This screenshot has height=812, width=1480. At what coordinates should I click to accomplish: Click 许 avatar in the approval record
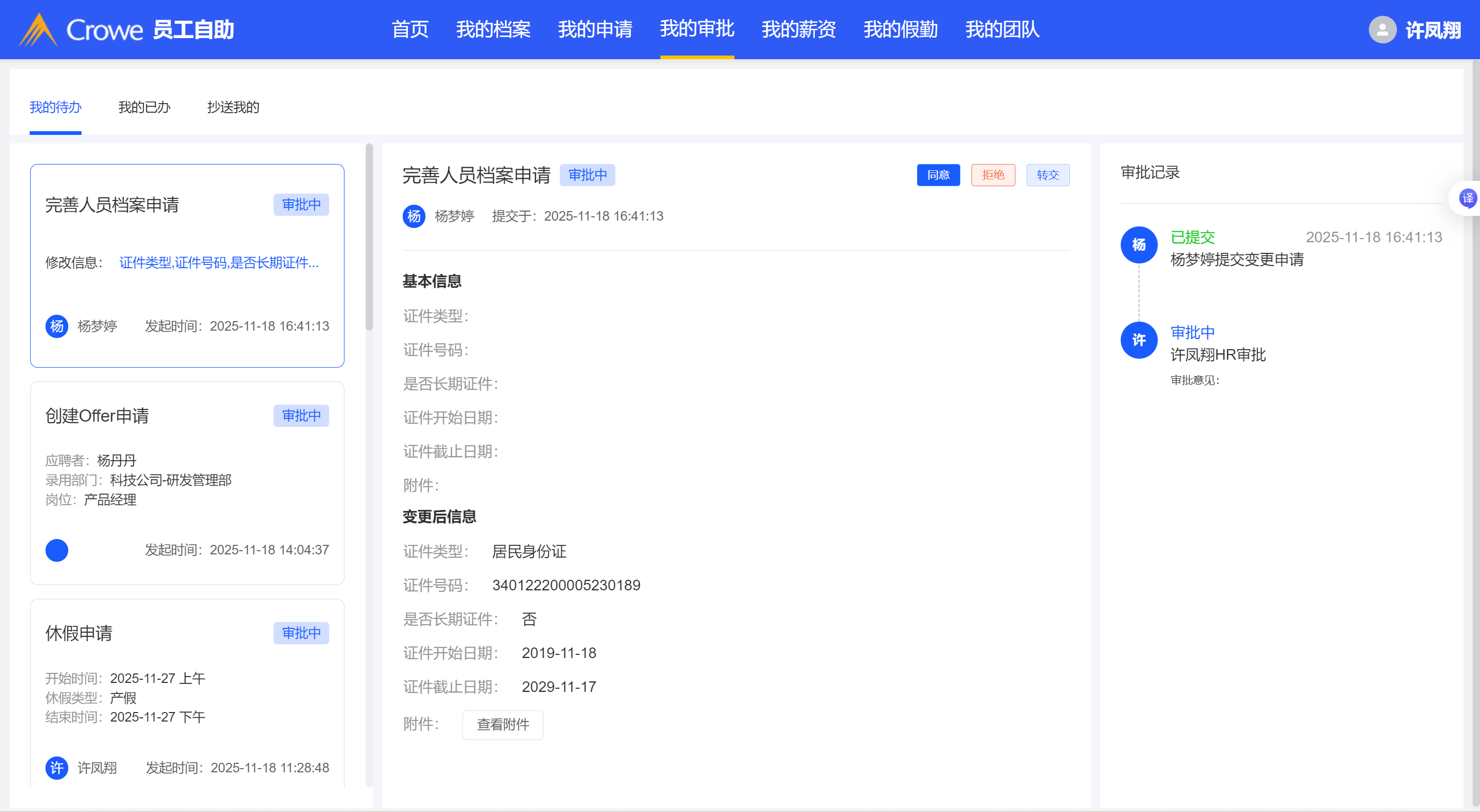click(1138, 340)
